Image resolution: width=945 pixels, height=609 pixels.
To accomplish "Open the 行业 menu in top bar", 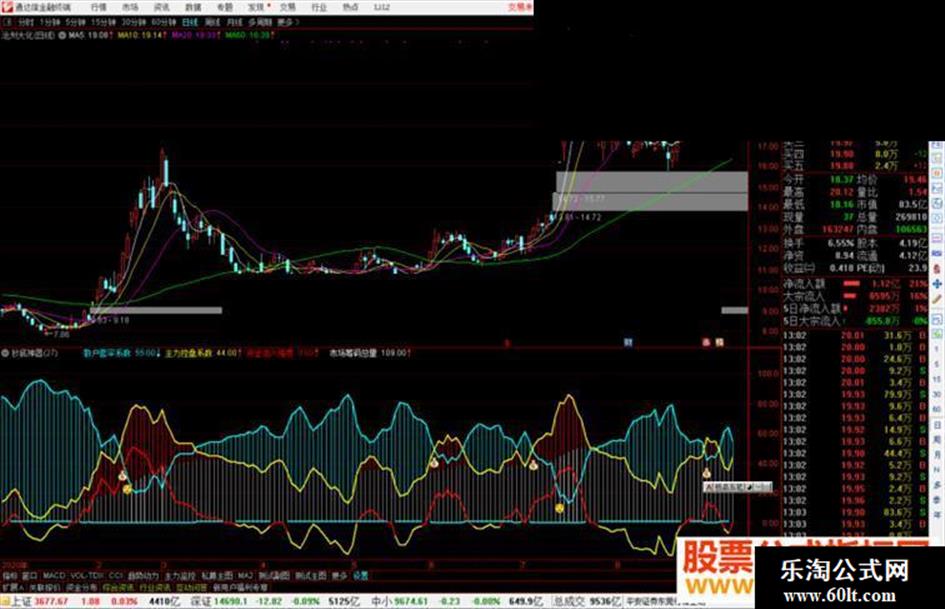I will [x=319, y=7].
